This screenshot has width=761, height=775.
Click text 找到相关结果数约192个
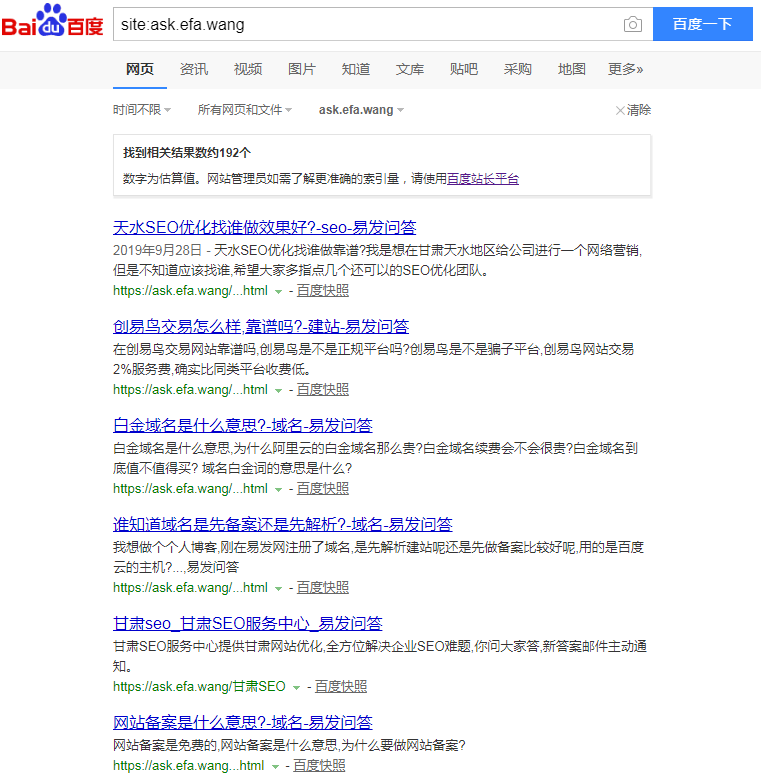[187, 153]
